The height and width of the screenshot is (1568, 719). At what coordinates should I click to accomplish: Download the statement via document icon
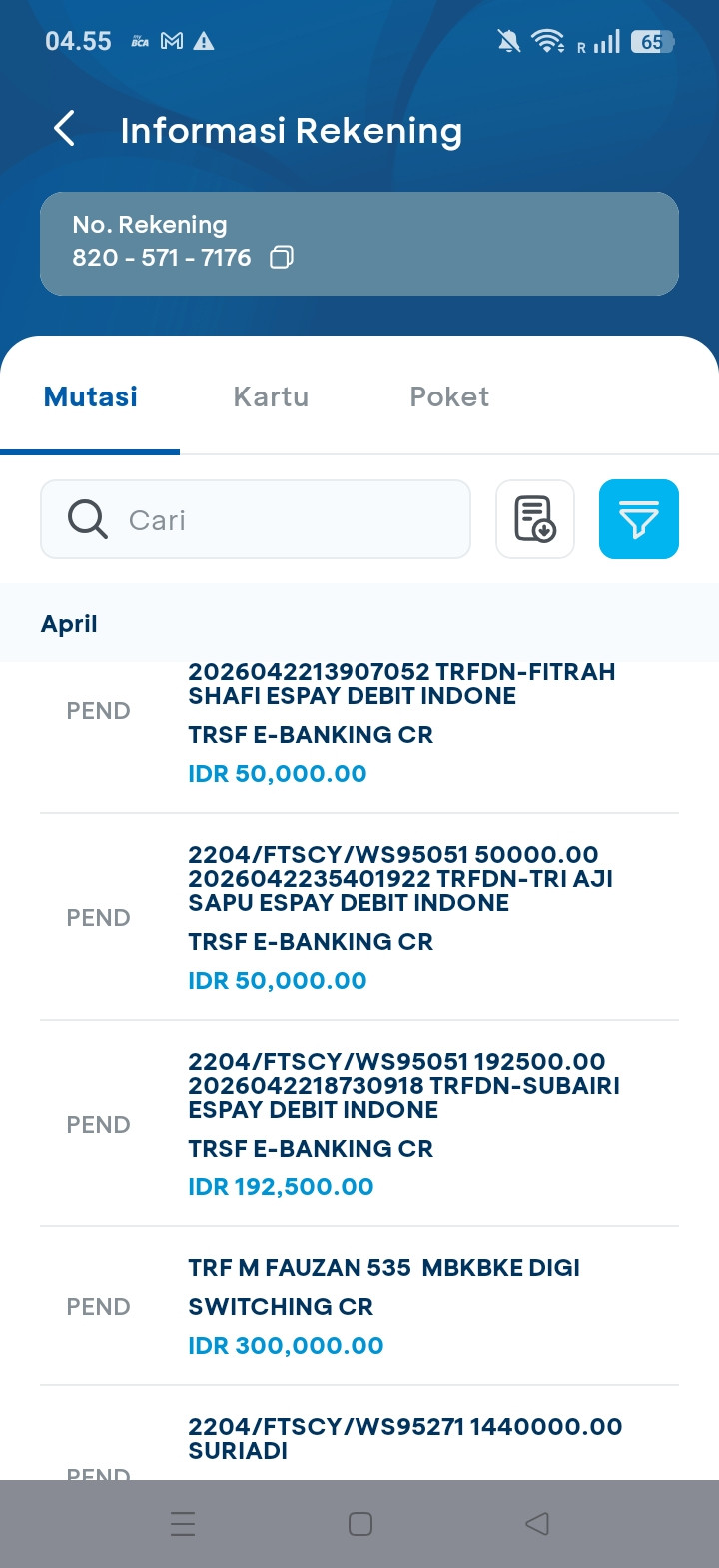pyautogui.click(x=535, y=519)
